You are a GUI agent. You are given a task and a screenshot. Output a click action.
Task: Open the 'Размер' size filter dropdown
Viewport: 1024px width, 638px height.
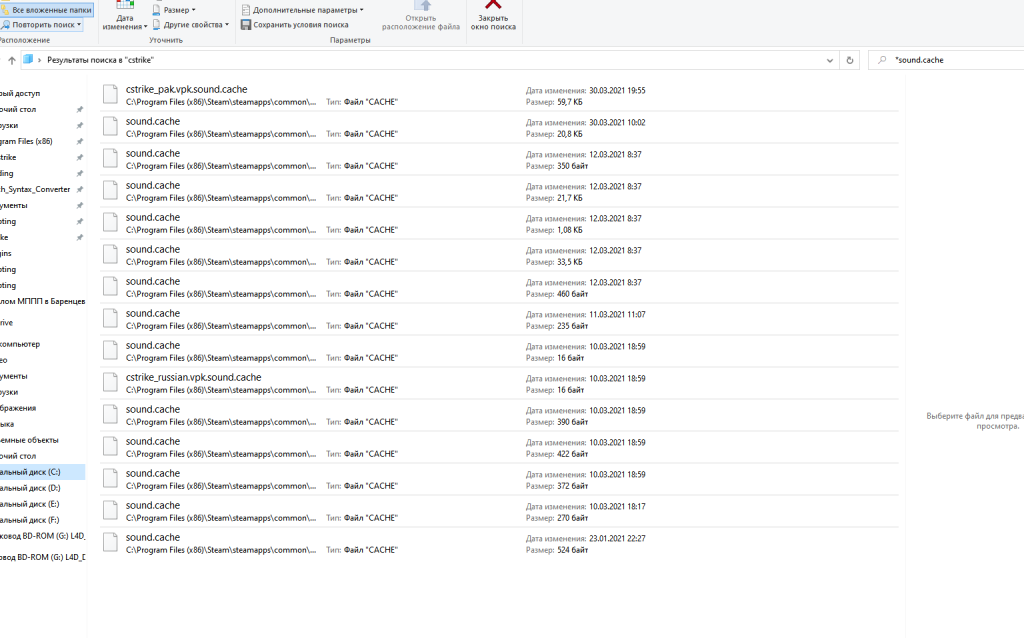tap(178, 10)
